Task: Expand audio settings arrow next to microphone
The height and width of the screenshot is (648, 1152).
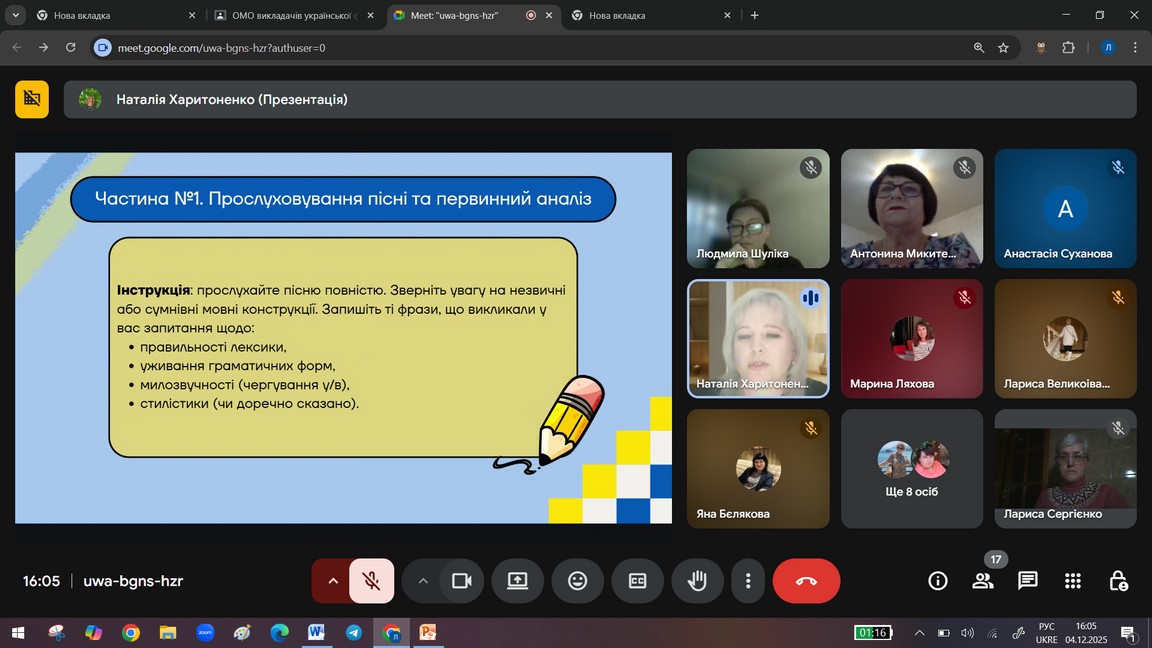Action: coord(332,581)
